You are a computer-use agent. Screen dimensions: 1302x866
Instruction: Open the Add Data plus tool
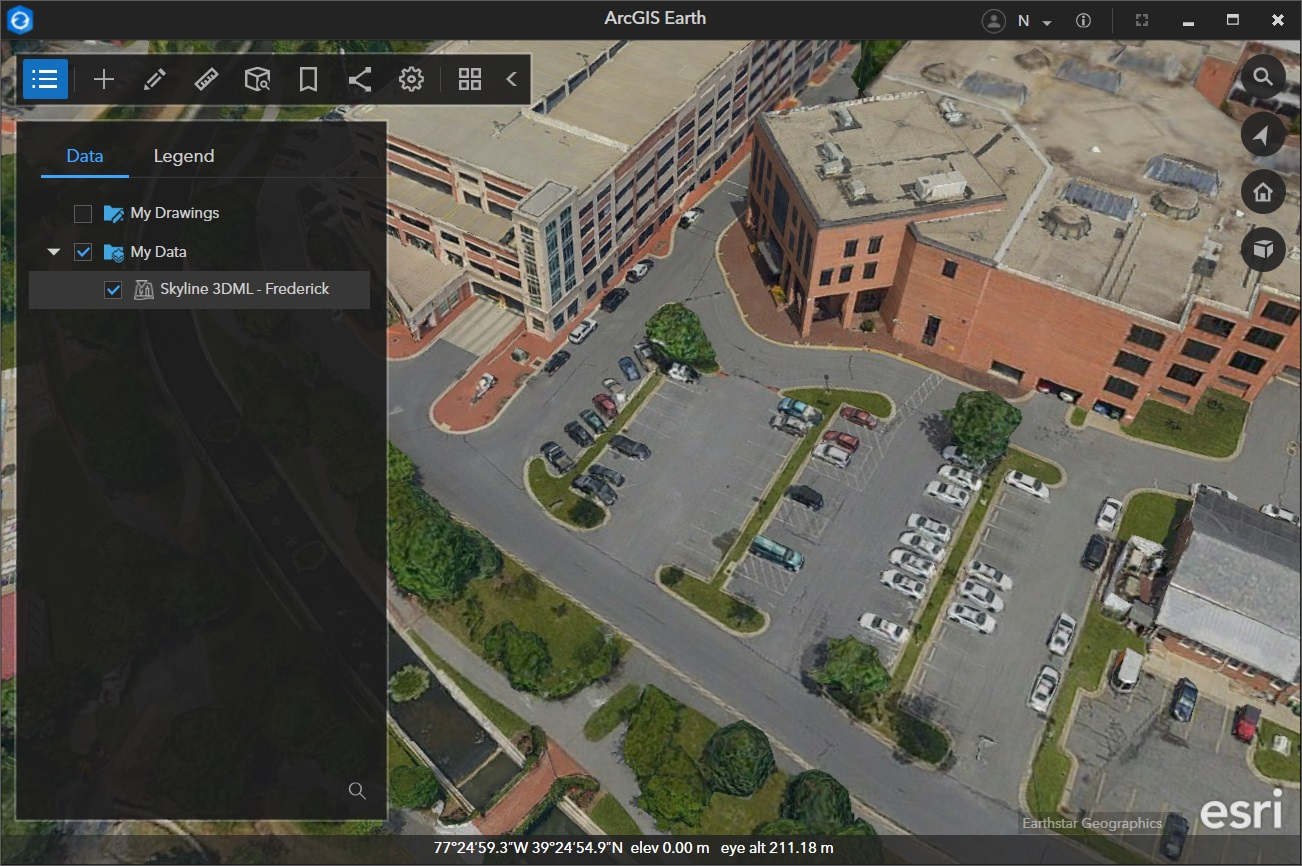point(104,80)
